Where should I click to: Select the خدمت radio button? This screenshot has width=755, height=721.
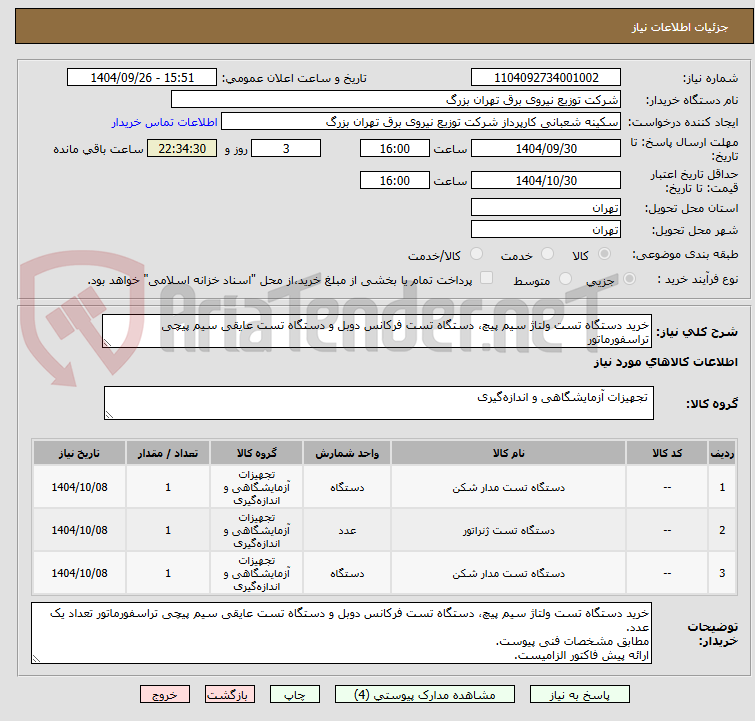(547, 254)
